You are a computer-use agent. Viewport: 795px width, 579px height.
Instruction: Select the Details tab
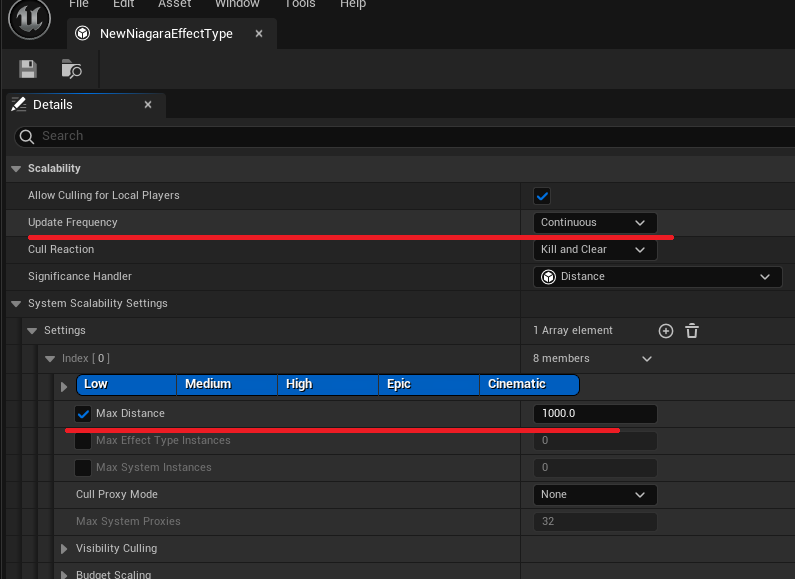point(86,105)
